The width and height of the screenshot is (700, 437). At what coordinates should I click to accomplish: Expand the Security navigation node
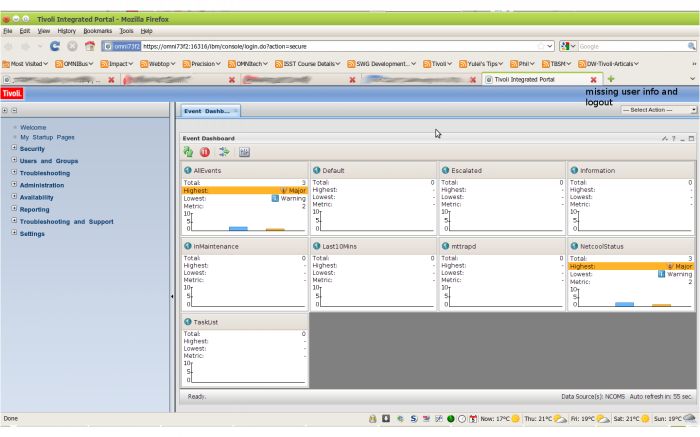14,148
